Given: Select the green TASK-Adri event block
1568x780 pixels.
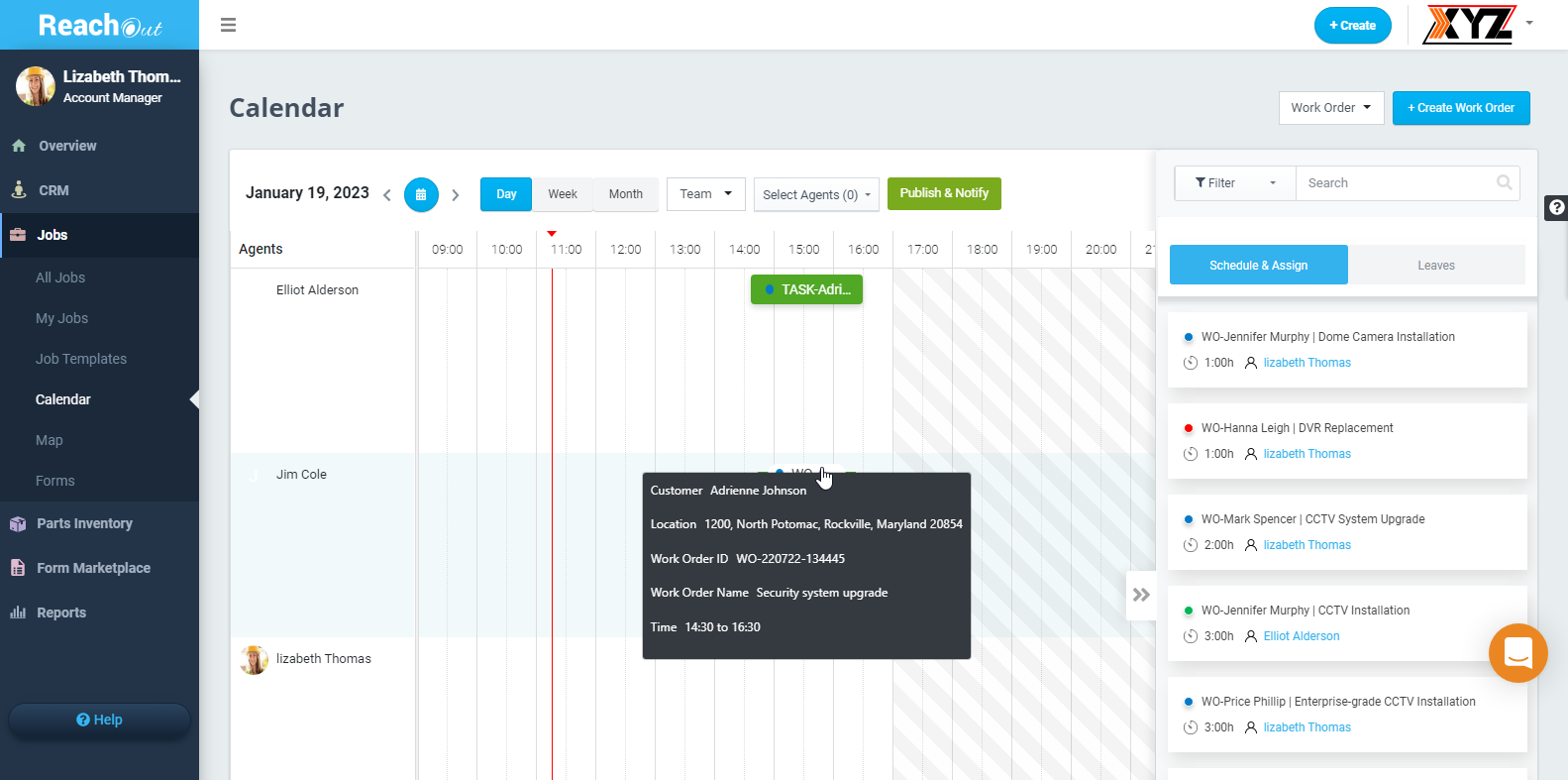Looking at the screenshot, I should click(x=806, y=289).
